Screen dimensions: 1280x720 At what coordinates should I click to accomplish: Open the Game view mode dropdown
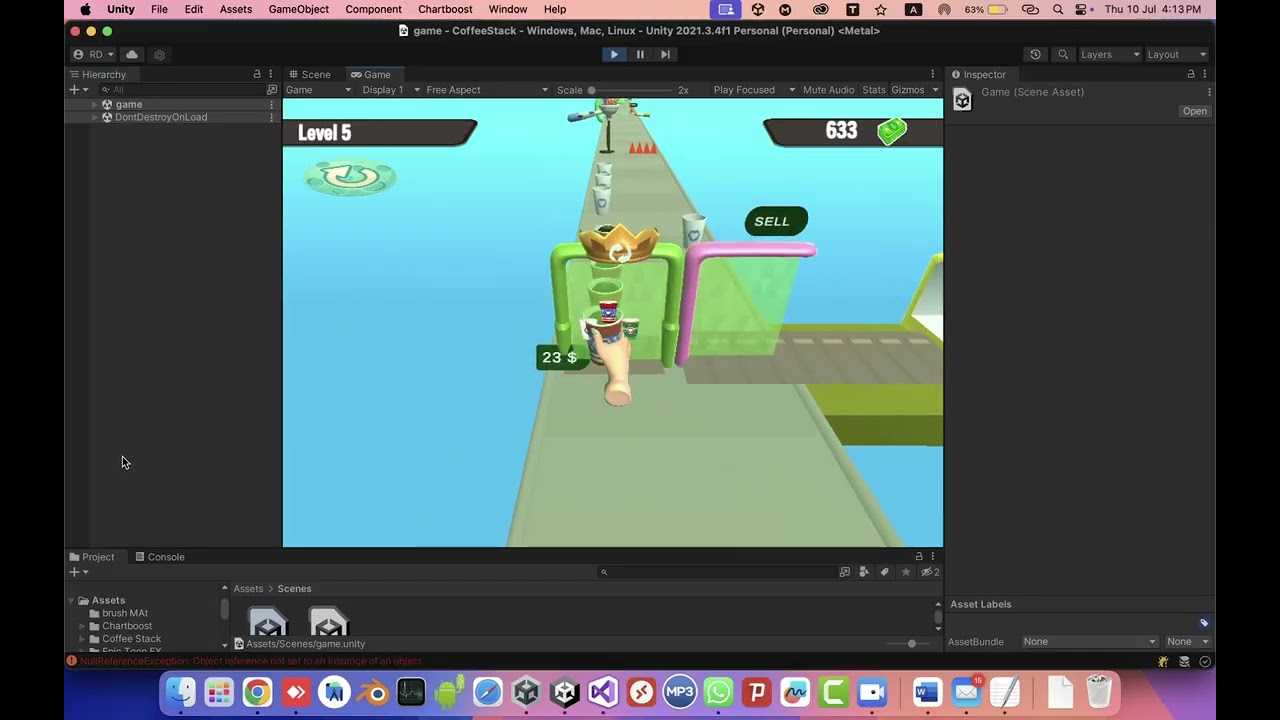point(318,90)
